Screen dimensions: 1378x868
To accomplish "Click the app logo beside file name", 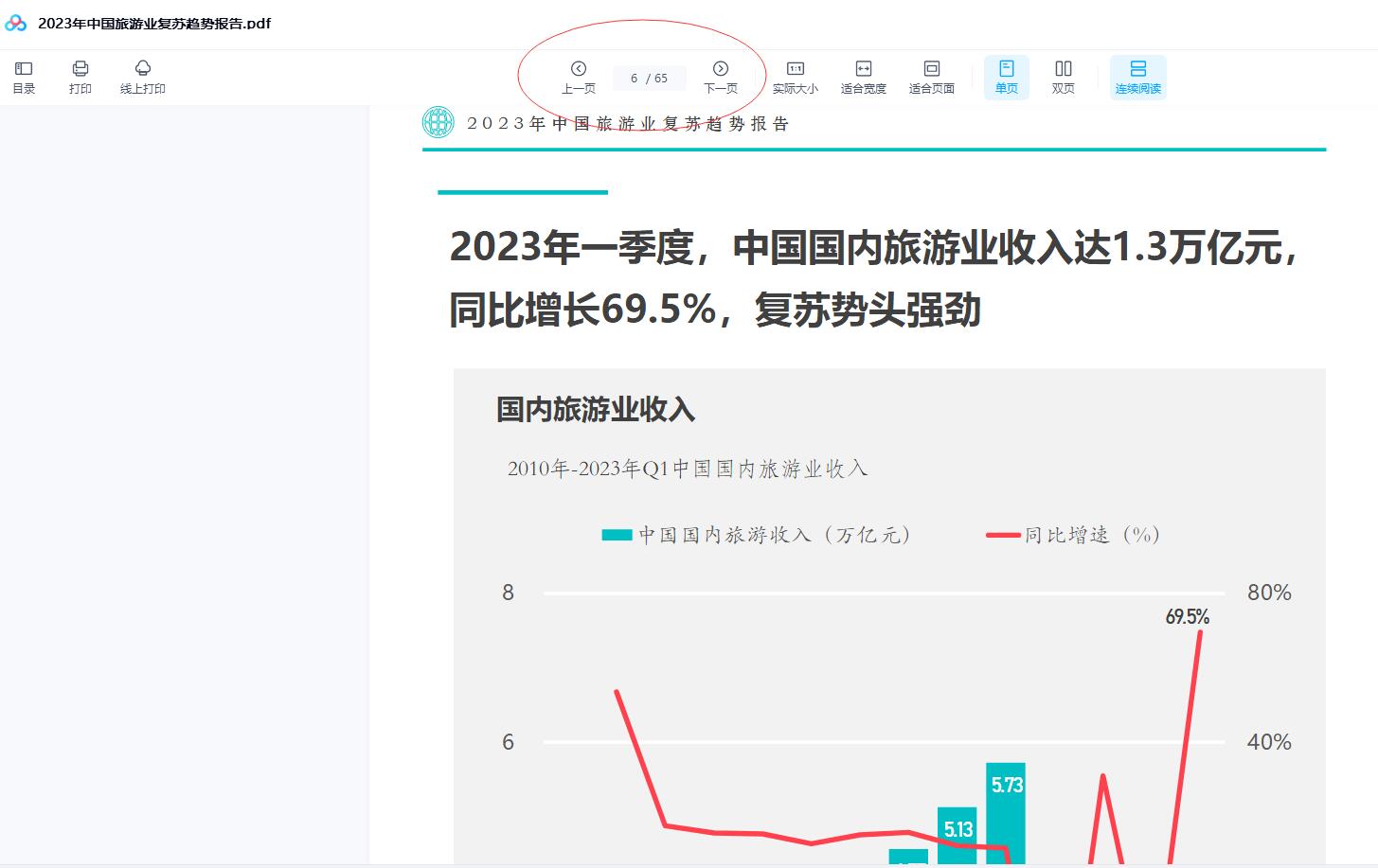I will tap(16, 23).
